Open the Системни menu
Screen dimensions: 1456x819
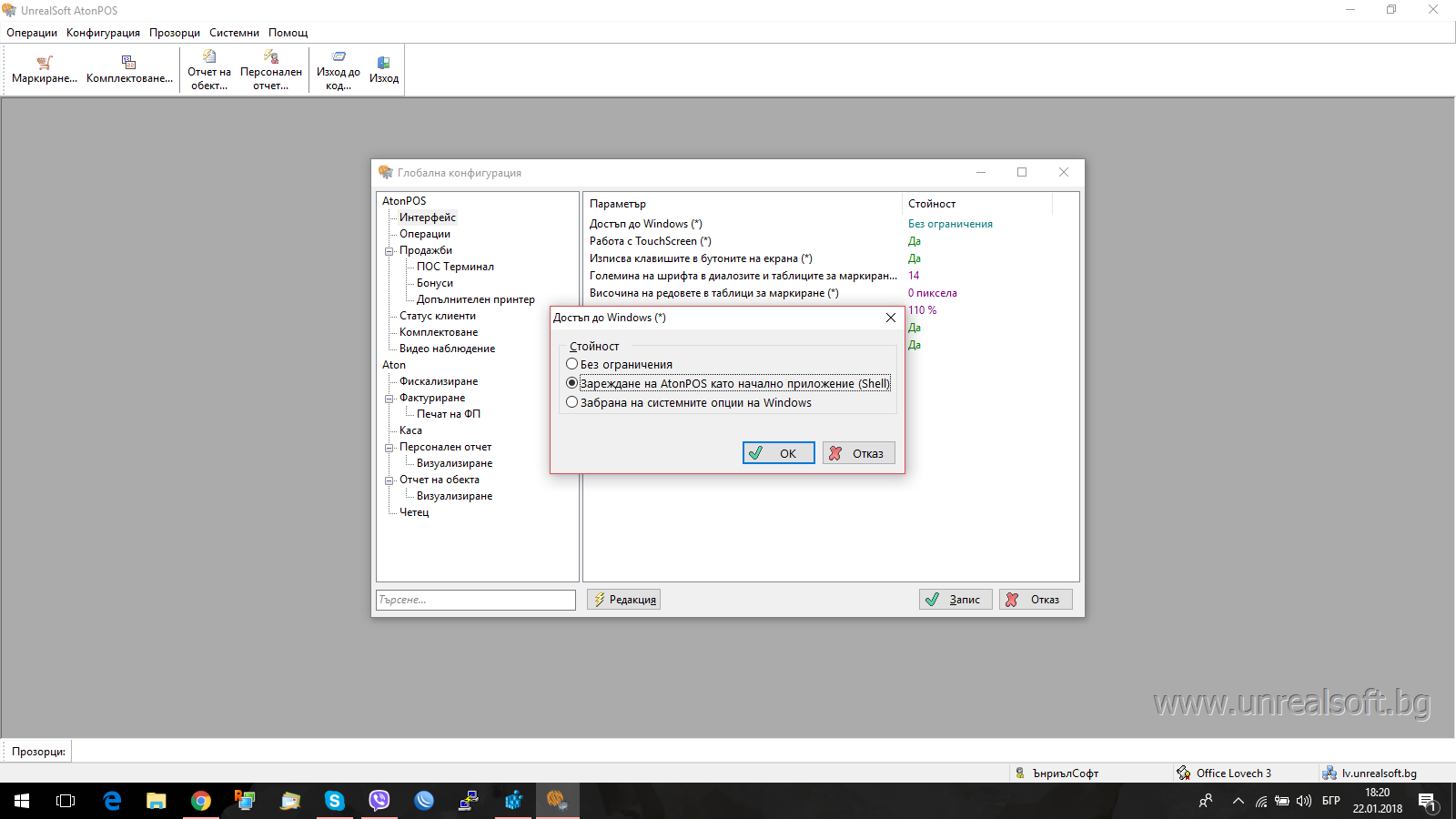[x=234, y=33]
